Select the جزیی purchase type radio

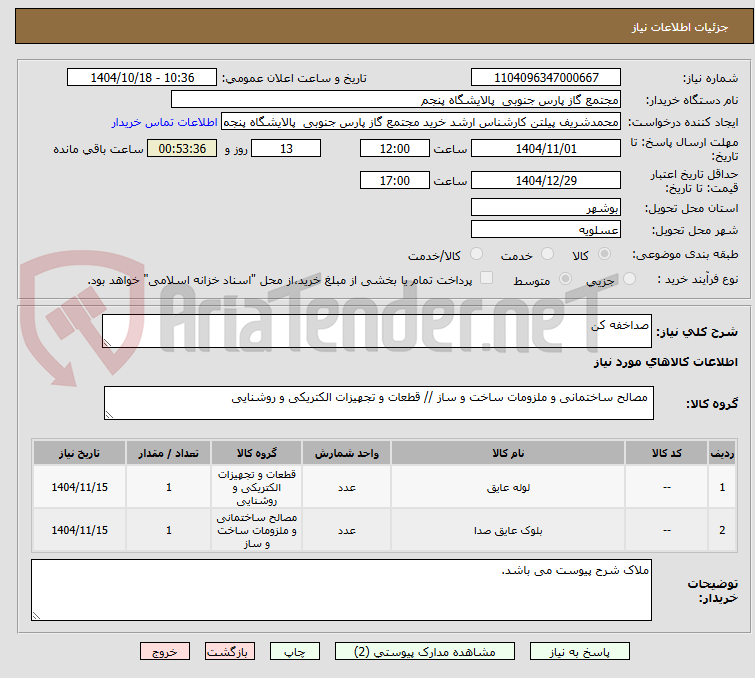pyautogui.click(x=629, y=278)
